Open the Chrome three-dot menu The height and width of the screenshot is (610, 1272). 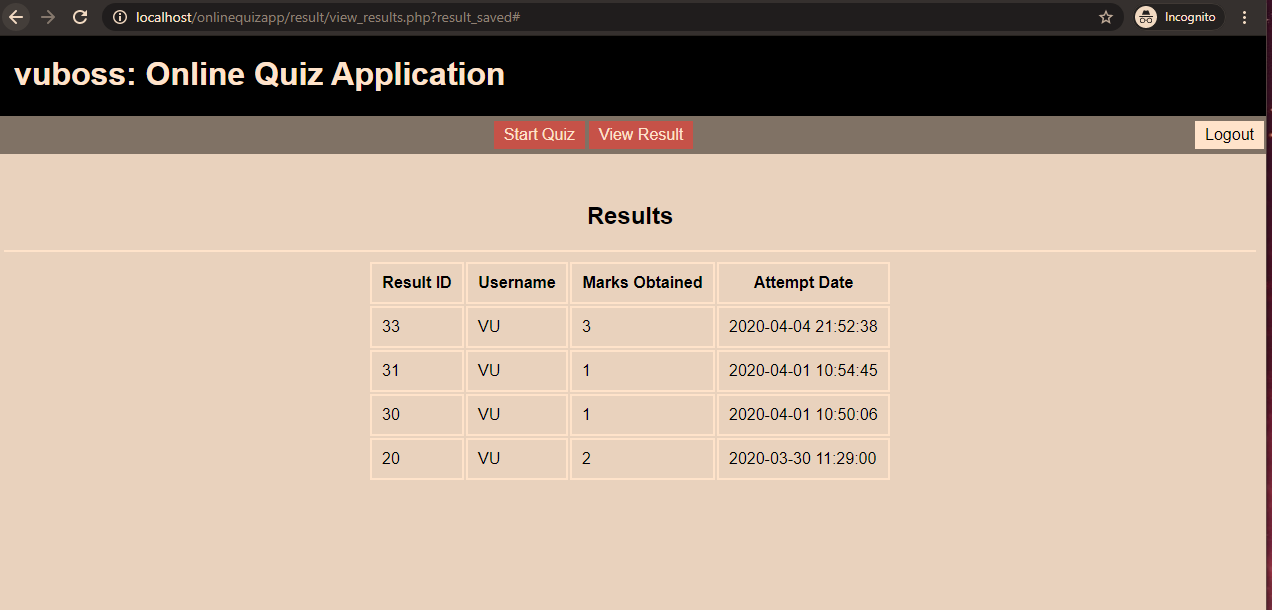[1243, 16]
